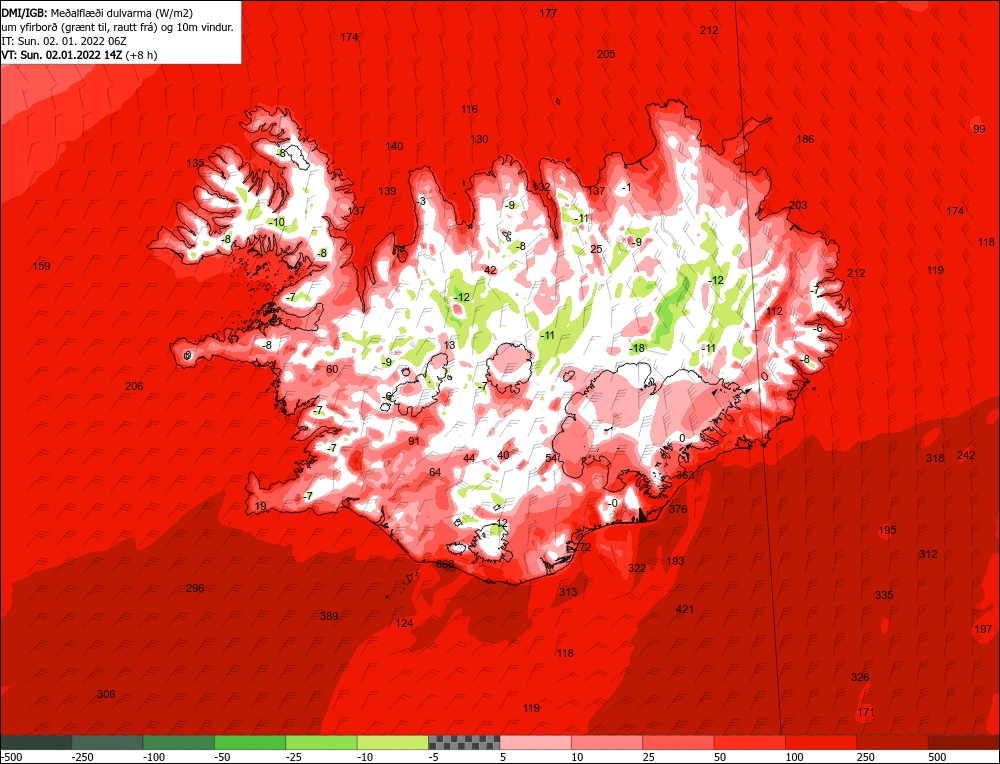Screen dimensions: 1000x764
Task: Click the map value 205
Action: click(606, 54)
